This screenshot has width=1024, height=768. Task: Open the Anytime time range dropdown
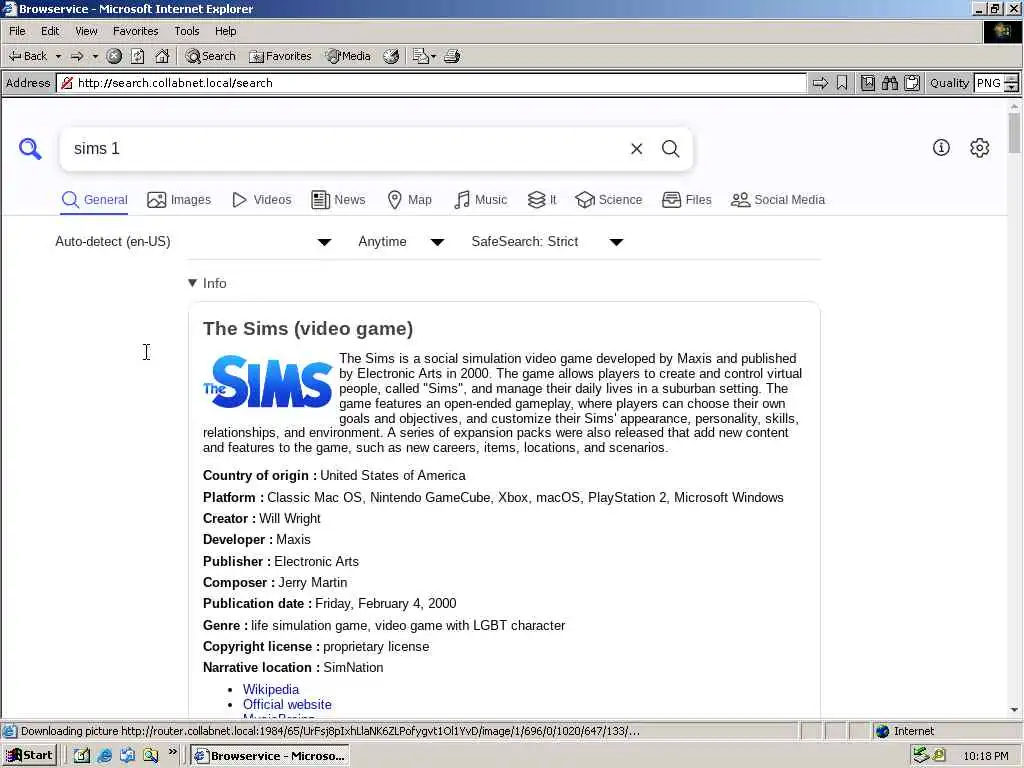[x=401, y=242]
